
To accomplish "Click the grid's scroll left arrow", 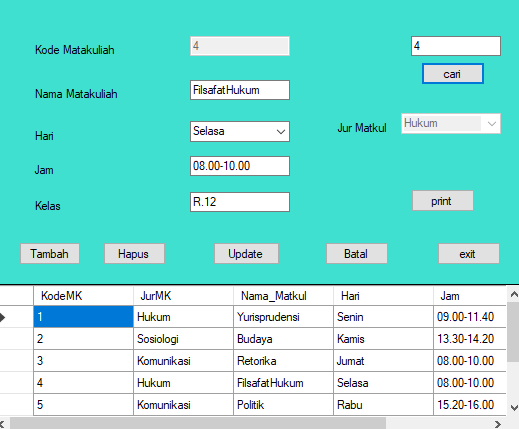I will [x=3, y=424].
